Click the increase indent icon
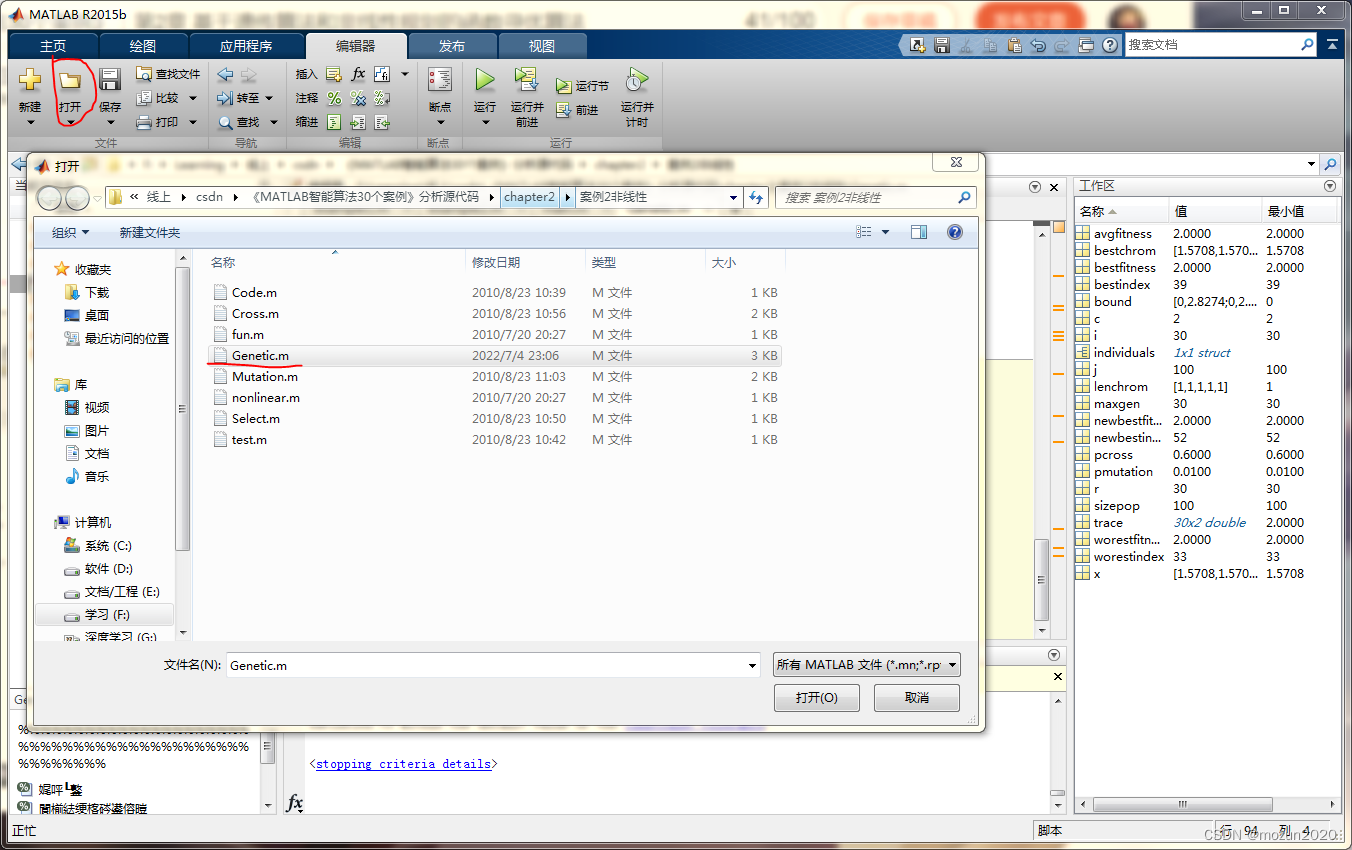Viewport: 1352px width, 850px height. [x=358, y=122]
